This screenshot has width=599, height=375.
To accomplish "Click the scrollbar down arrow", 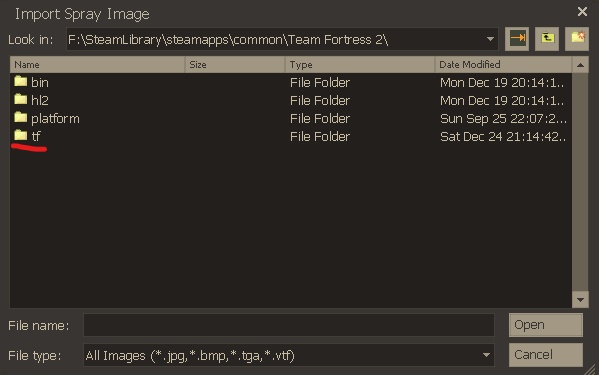I will [x=580, y=300].
